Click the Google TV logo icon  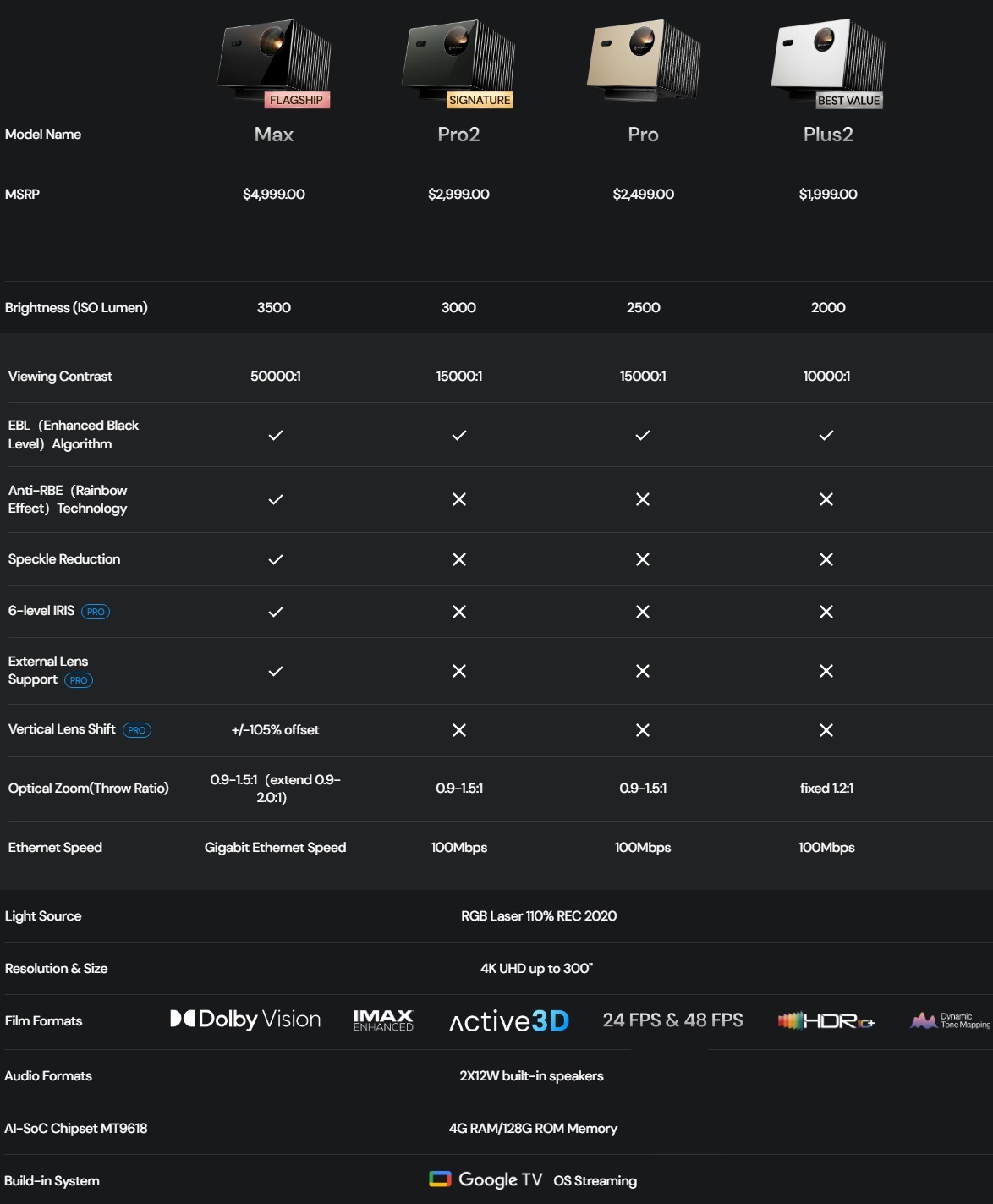click(440, 1179)
